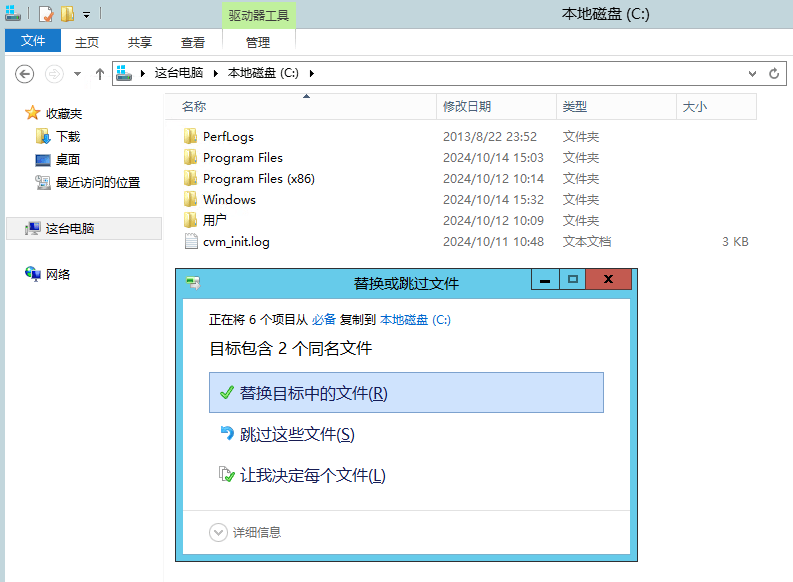Screen dimensions: 793x582
Task: Expand the breadcrumb arrow after 这台电脑
Action: tap(216, 73)
